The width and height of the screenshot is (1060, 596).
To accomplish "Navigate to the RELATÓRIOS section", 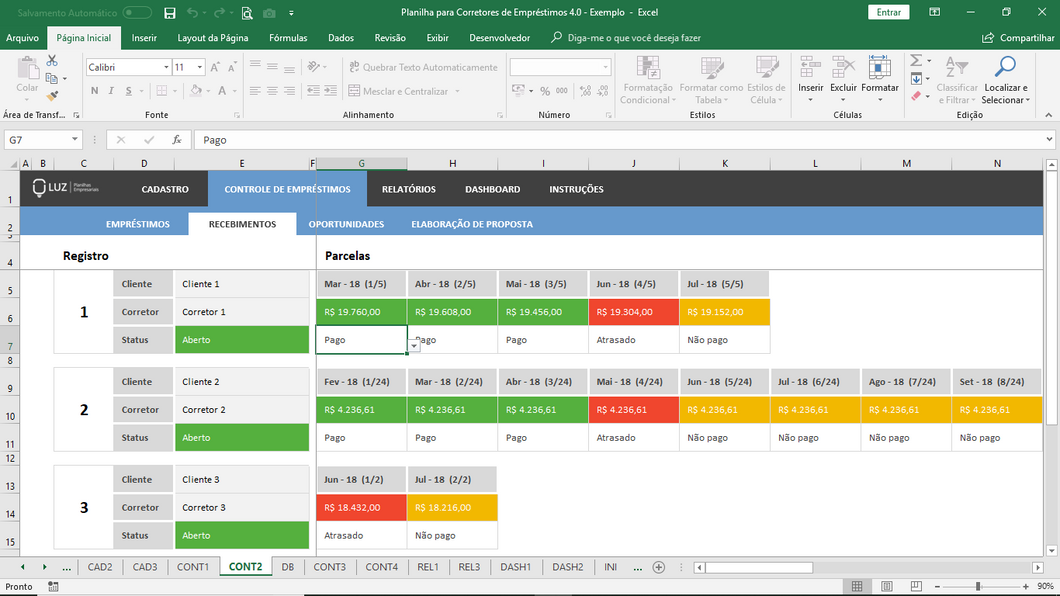I will click(409, 189).
